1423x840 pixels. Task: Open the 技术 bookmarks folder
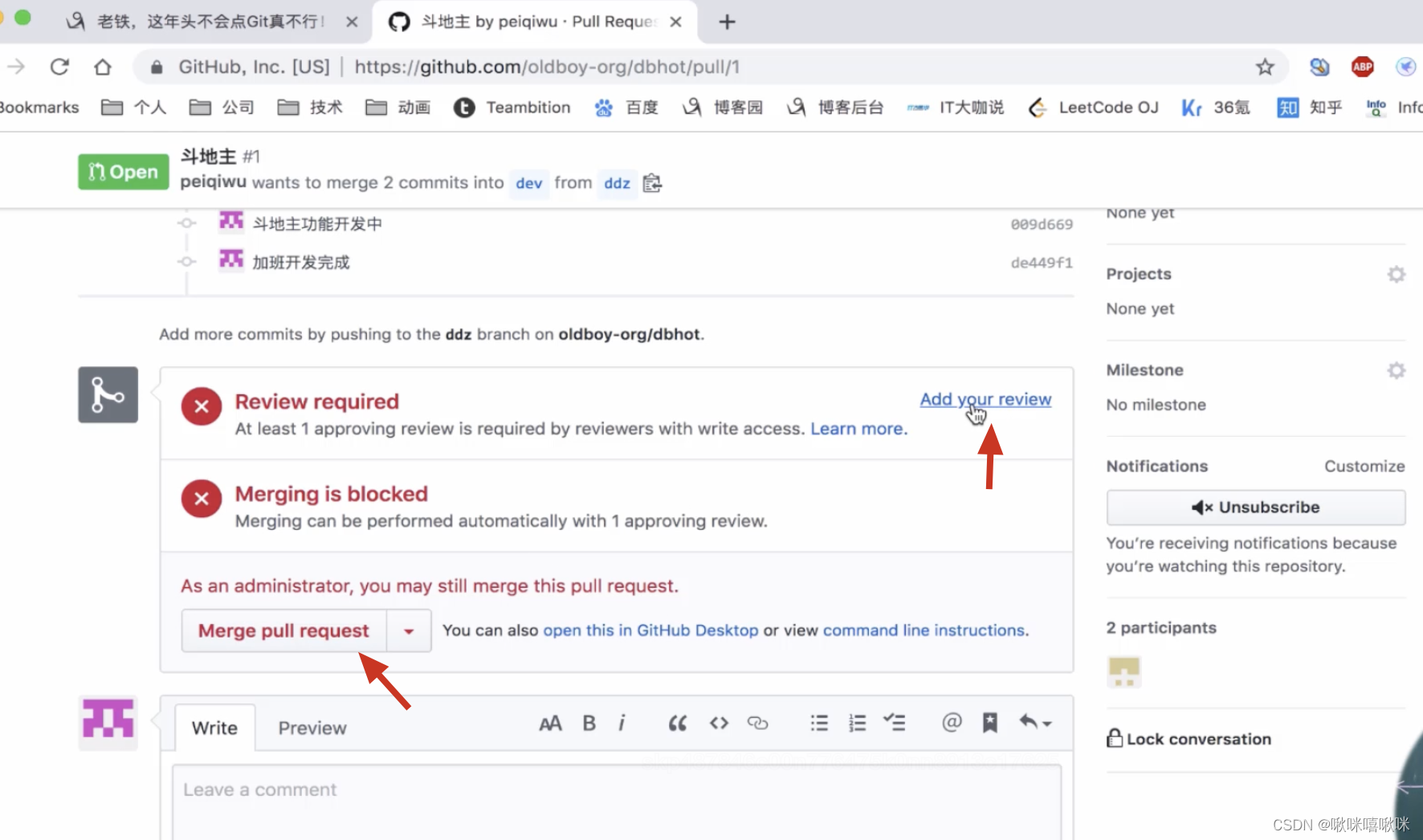pyautogui.click(x=310, y=108)
